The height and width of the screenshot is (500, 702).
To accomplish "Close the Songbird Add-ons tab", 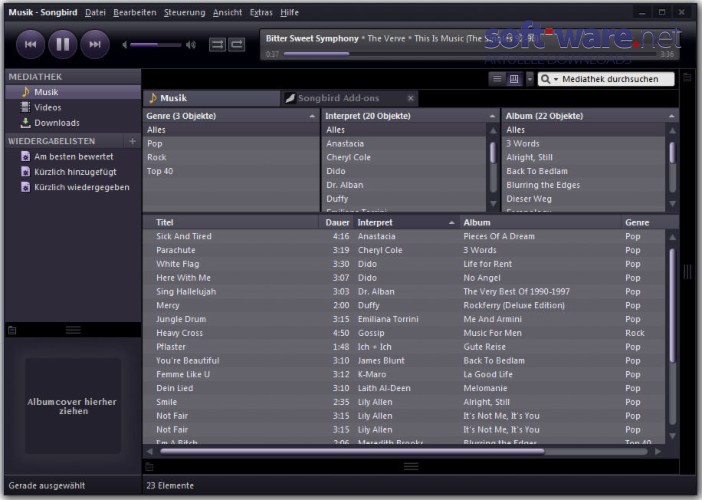I will [x=411, y=98].
